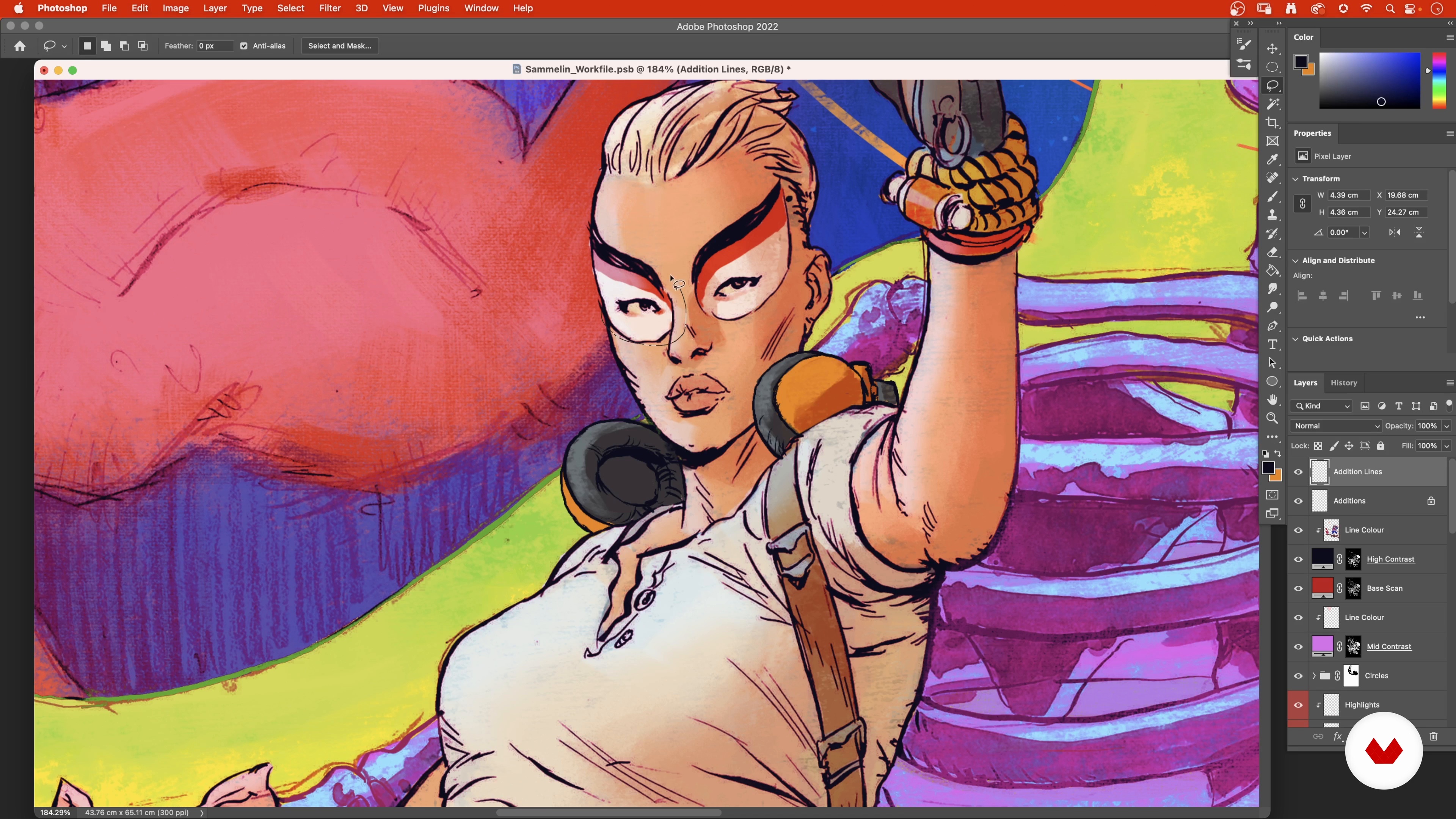Select the Pen tool

[1272, 326]
